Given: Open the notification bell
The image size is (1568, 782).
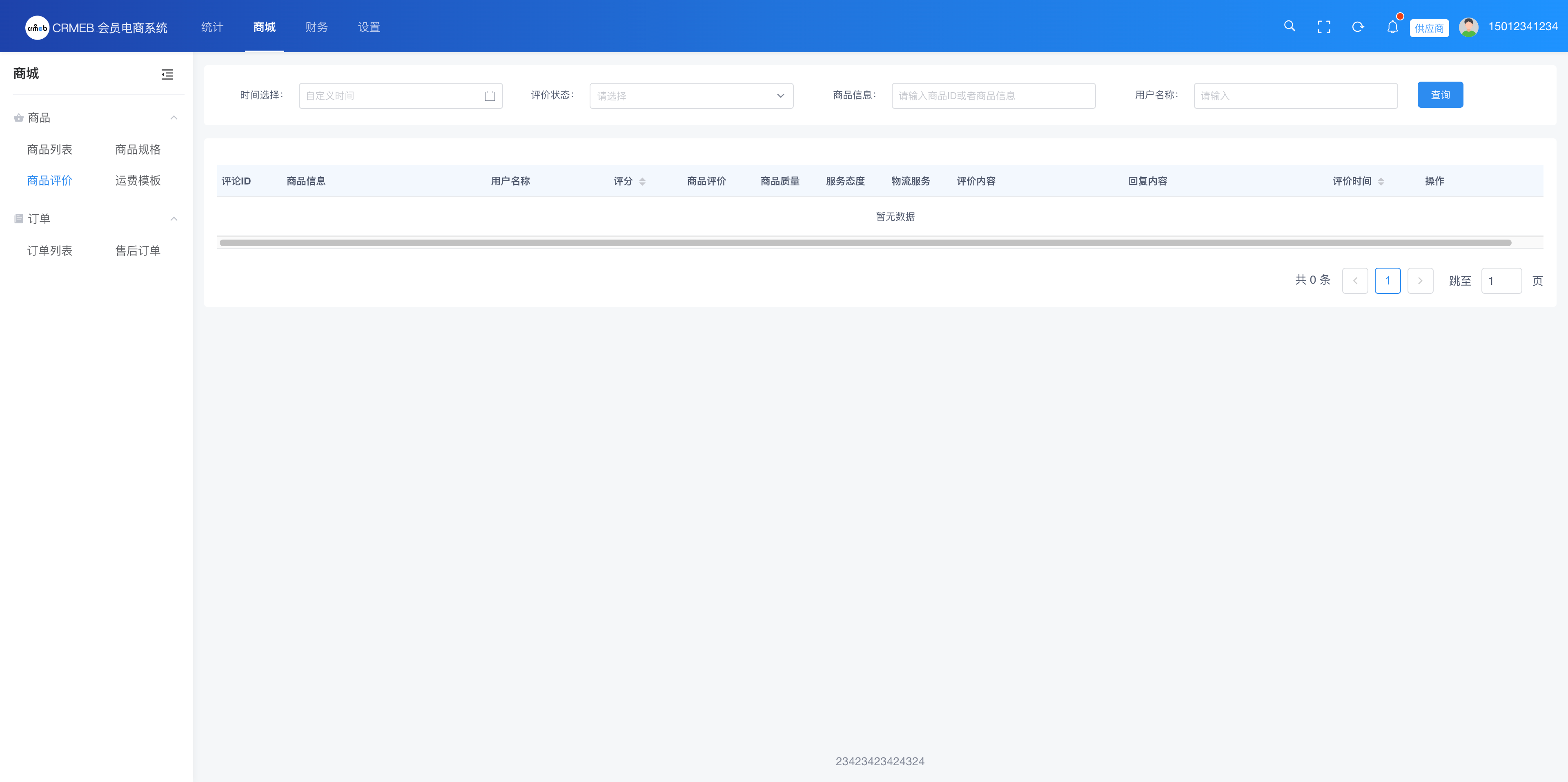Looking at the screenshot, I should [x=1392, y=27].
